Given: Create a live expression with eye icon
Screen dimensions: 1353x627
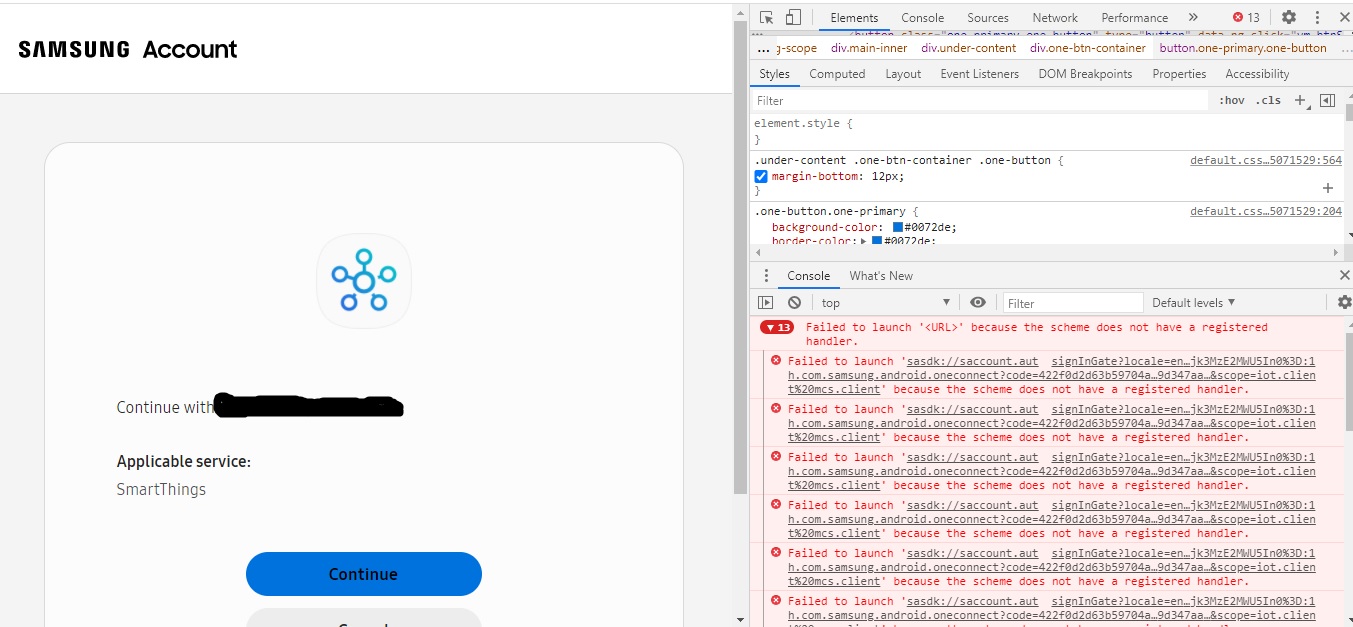Looking at the screenshot, I should 978,302.
